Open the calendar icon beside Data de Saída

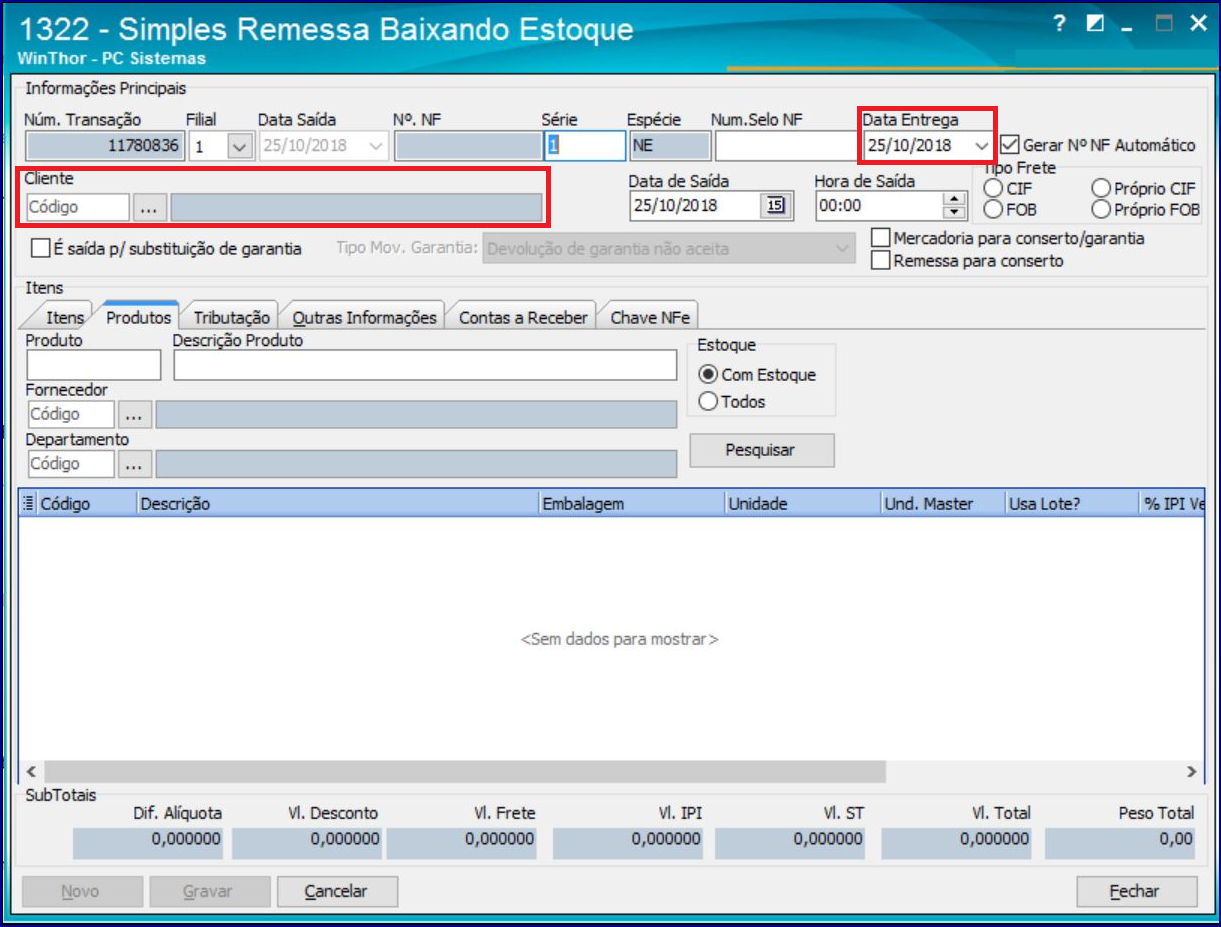tap(775, 206)
